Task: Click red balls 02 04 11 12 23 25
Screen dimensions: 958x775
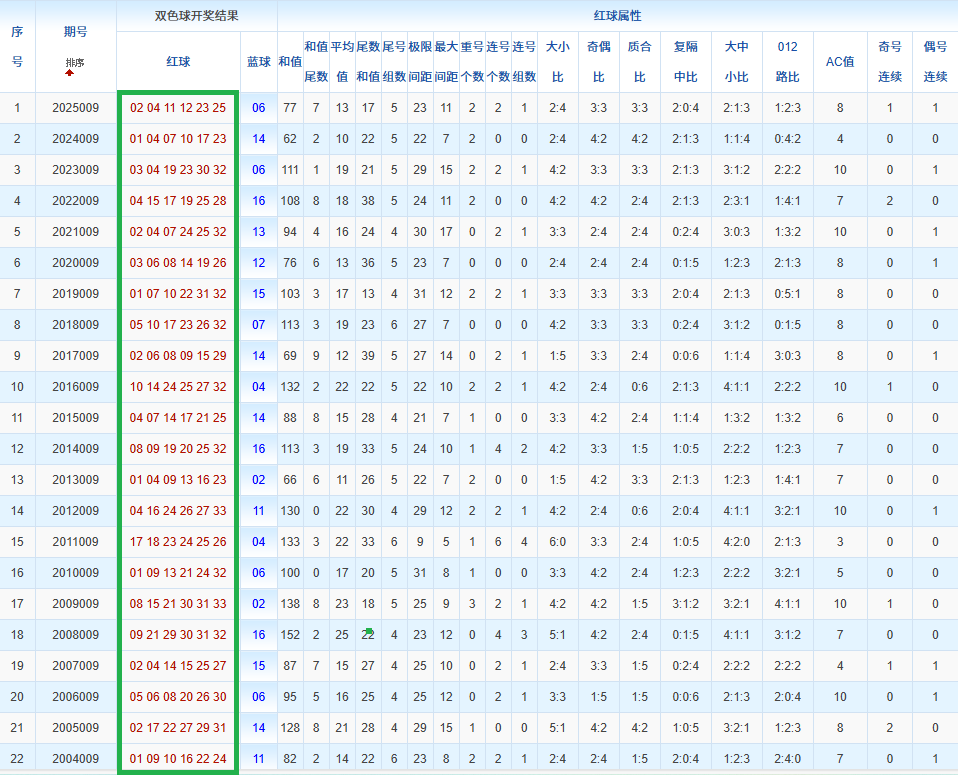Action: [178, 108]
